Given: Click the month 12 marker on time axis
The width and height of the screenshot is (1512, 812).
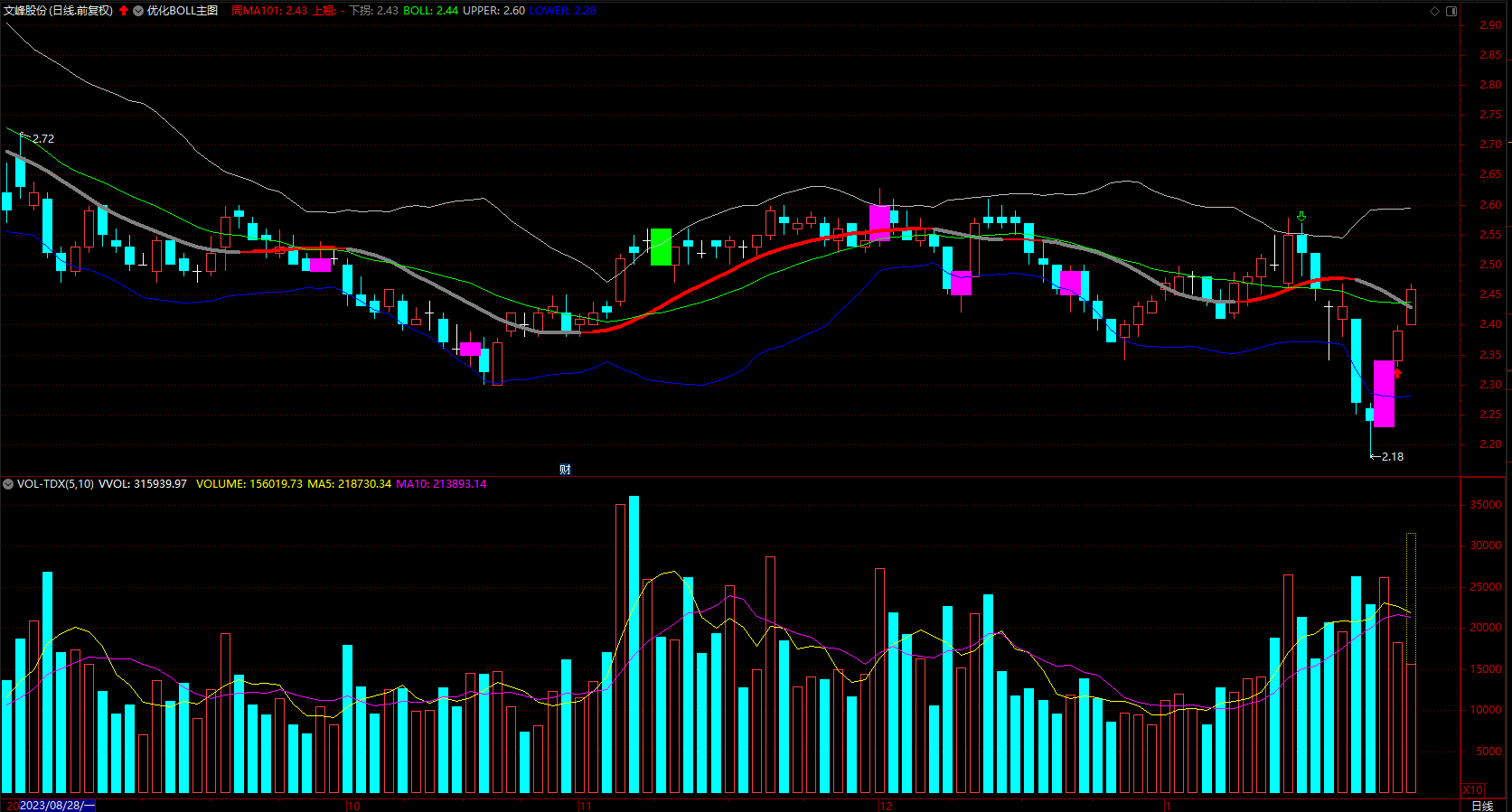Looking at the screenshot, I should tap(886, 806).
